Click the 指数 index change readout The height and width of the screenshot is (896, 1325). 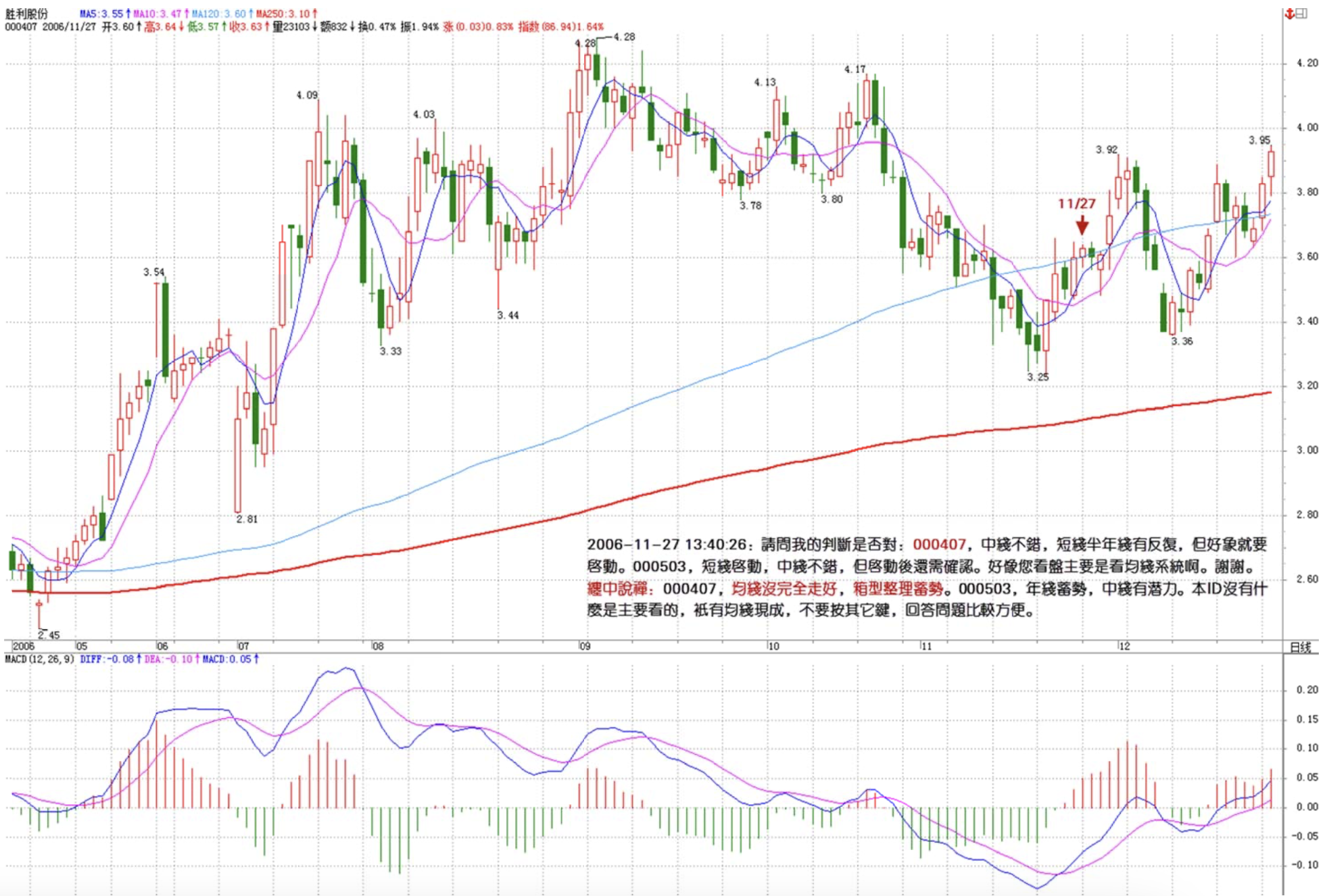560,26
